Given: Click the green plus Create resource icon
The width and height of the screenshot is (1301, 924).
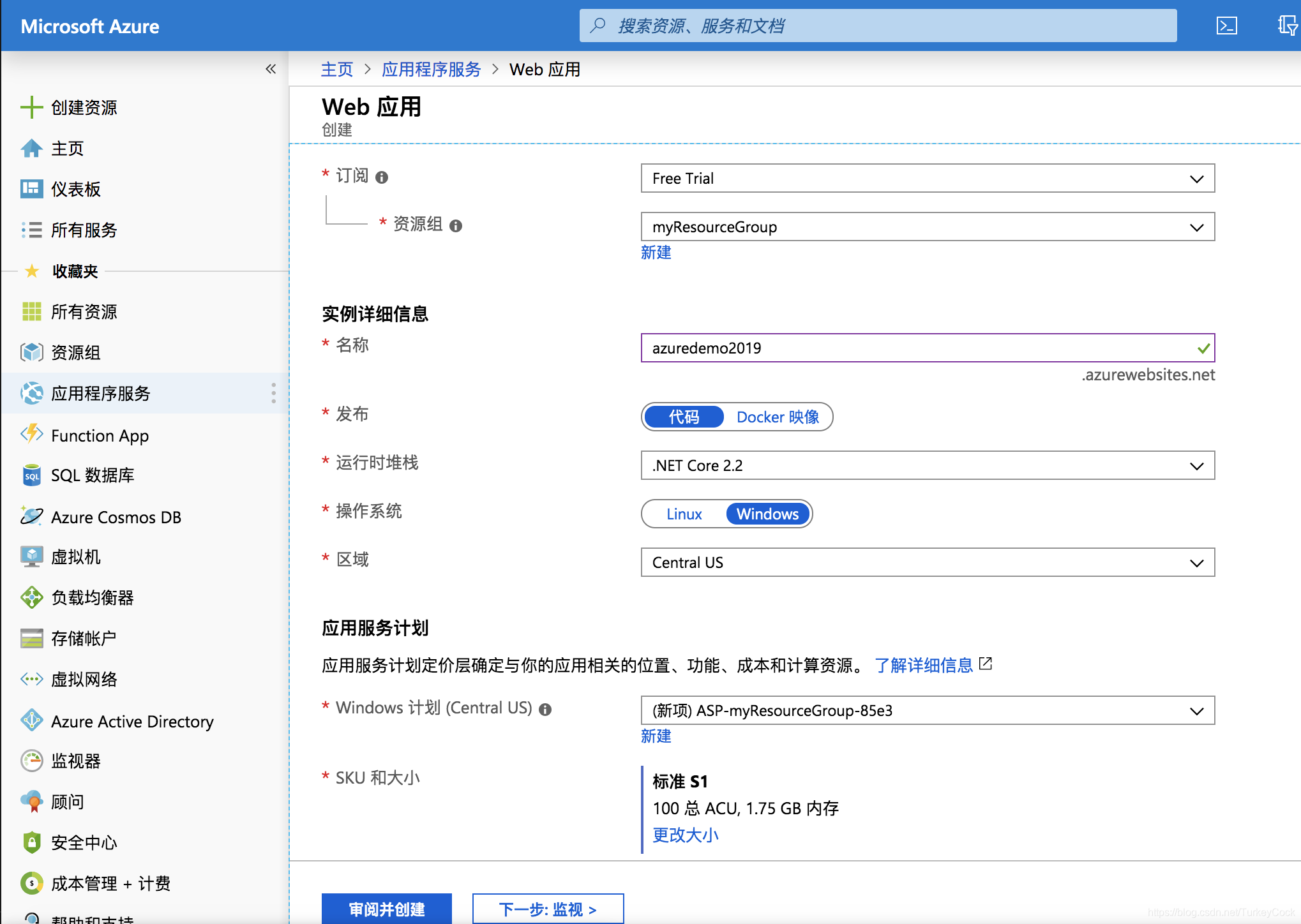Looking at the screenshot, I should click(31, 107).
